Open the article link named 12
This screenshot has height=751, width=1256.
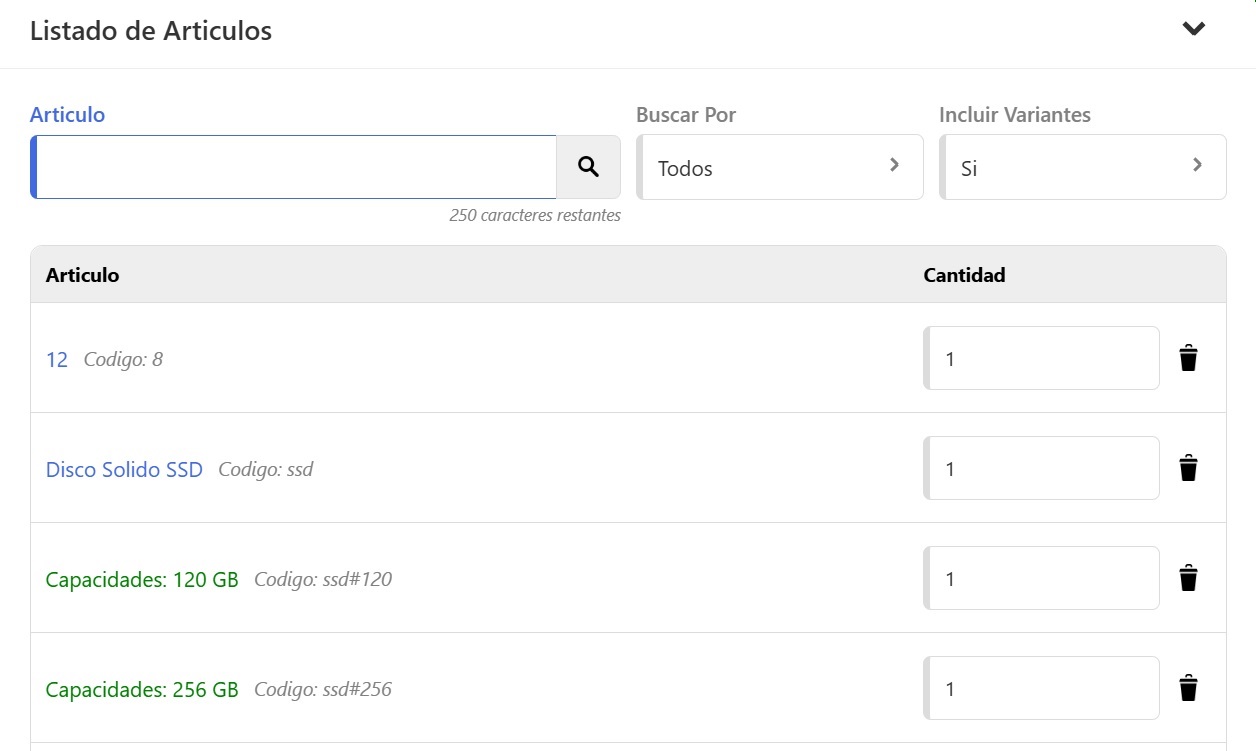(x=57, y=359)
